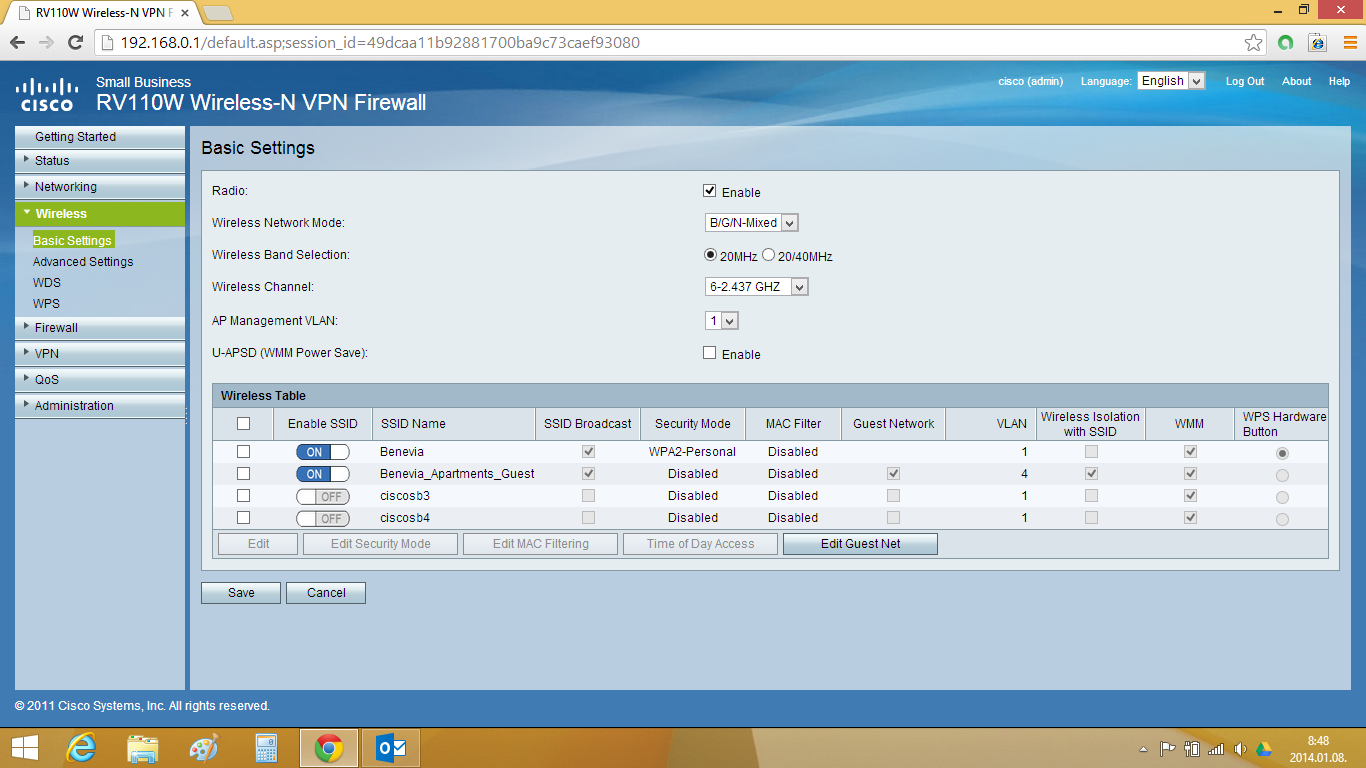Open Advanced Settings under Wireless
The height and width of the screenshot is (768, 1366).
[83, 261]
